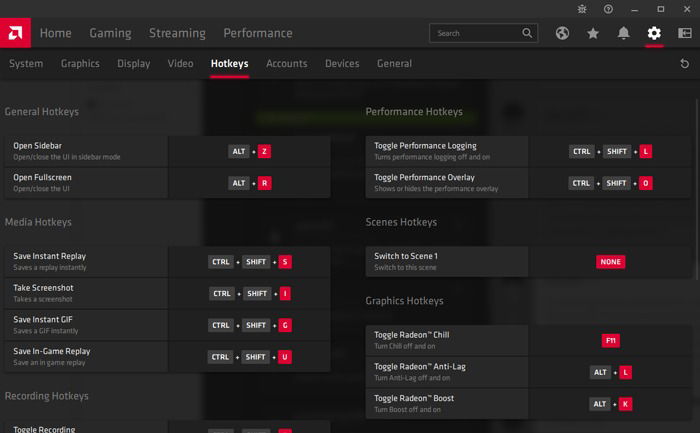Edit the Toggle Radeon Chill F11 hotkey
Screen dimensions: 700x433
coord(611,341)
